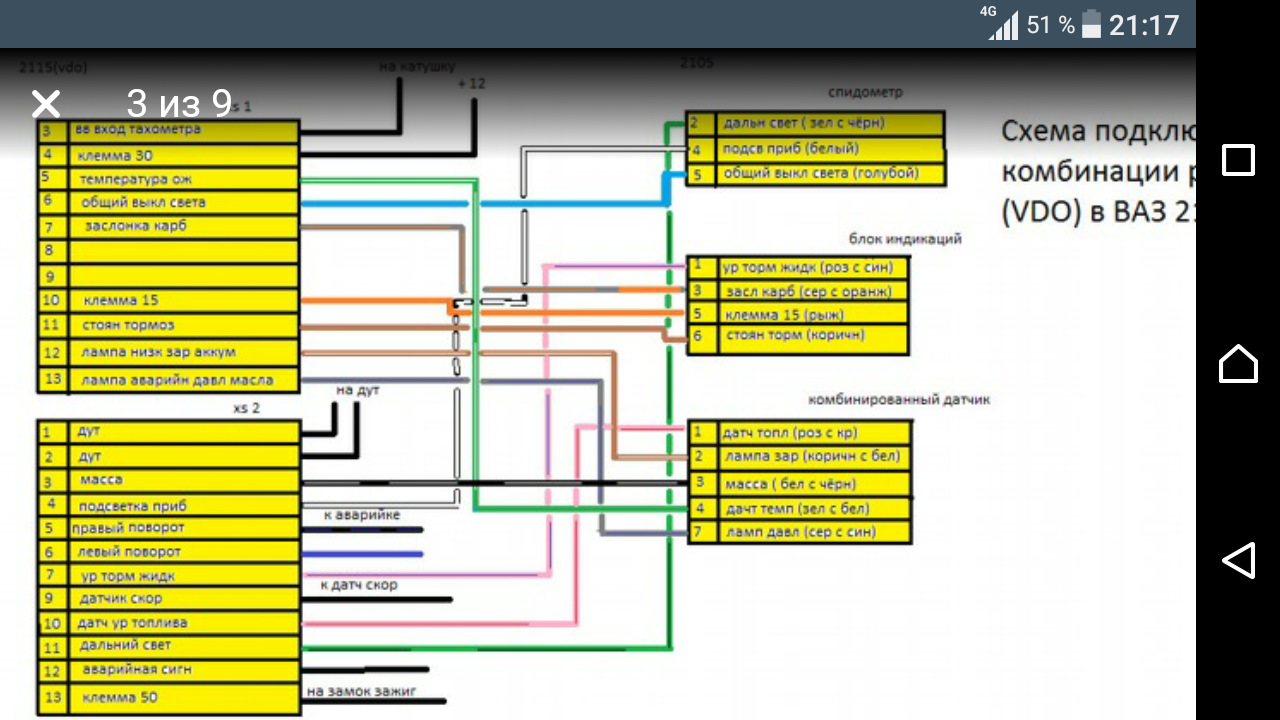Tap the 'дальний свет' row
Screen dimensions: 1280x720
tap(168, 646)
